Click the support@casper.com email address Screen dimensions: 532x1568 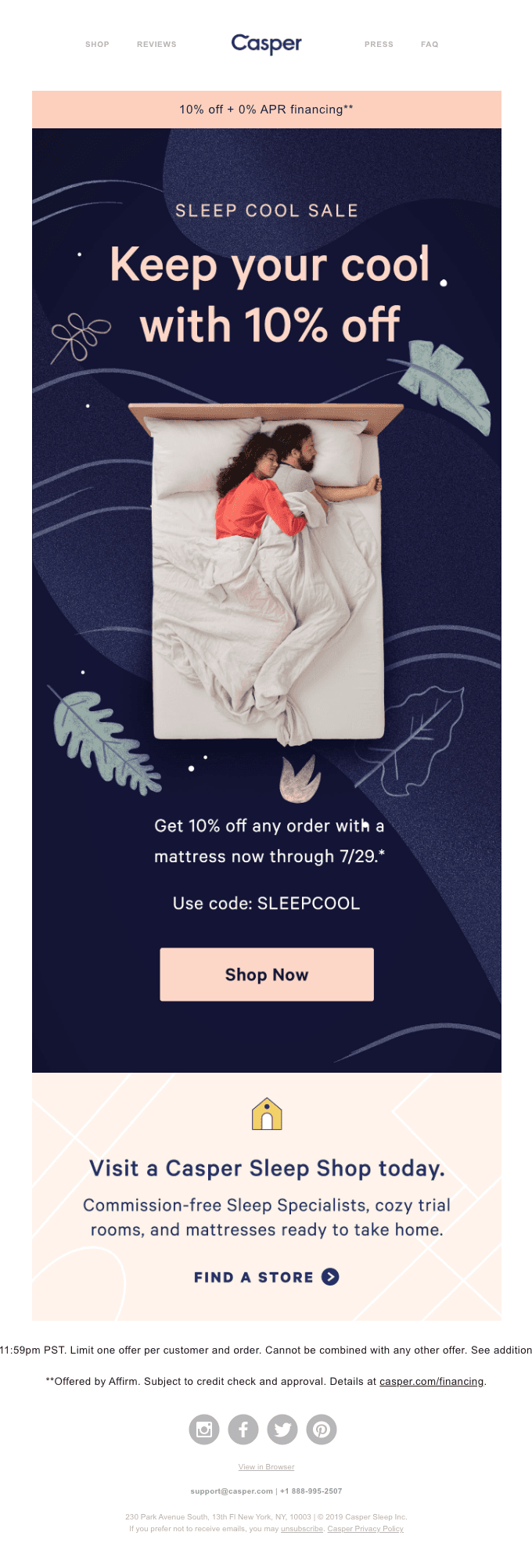click(x=232, y=1491)
